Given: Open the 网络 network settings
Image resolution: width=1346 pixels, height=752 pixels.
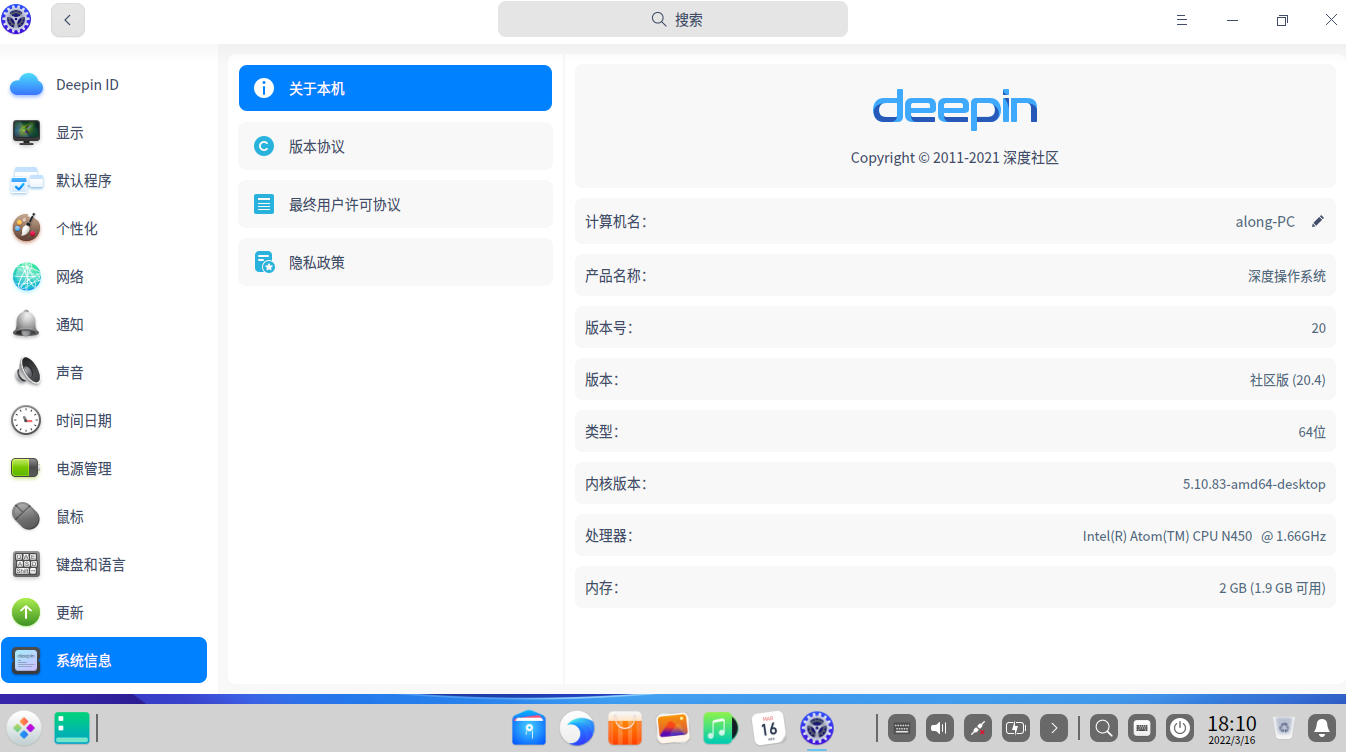Looking at the screenshot, I should click(x=104, y=277).
